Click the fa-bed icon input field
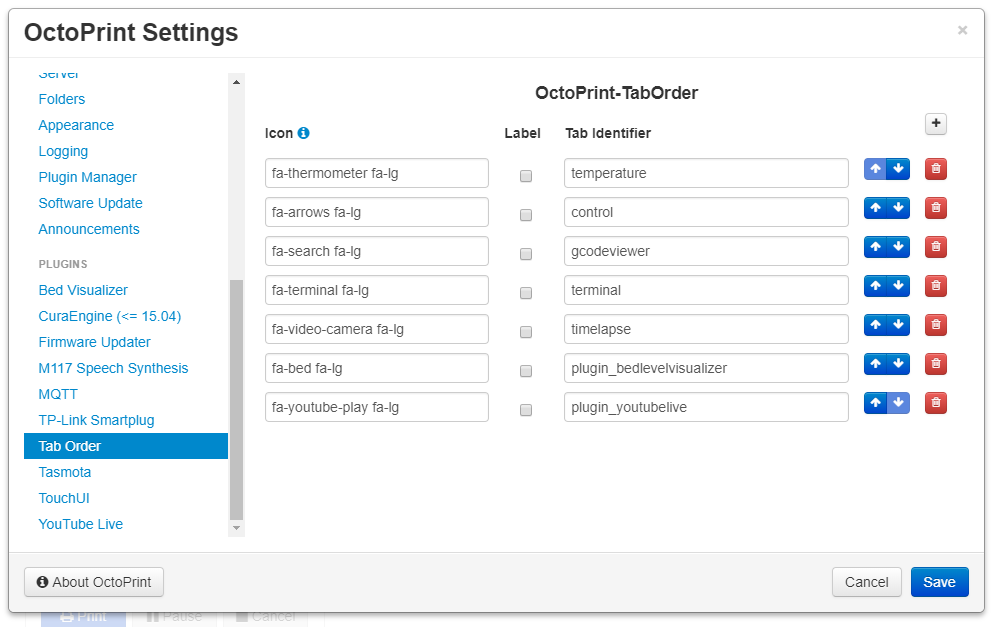 [x=376, y=368]
